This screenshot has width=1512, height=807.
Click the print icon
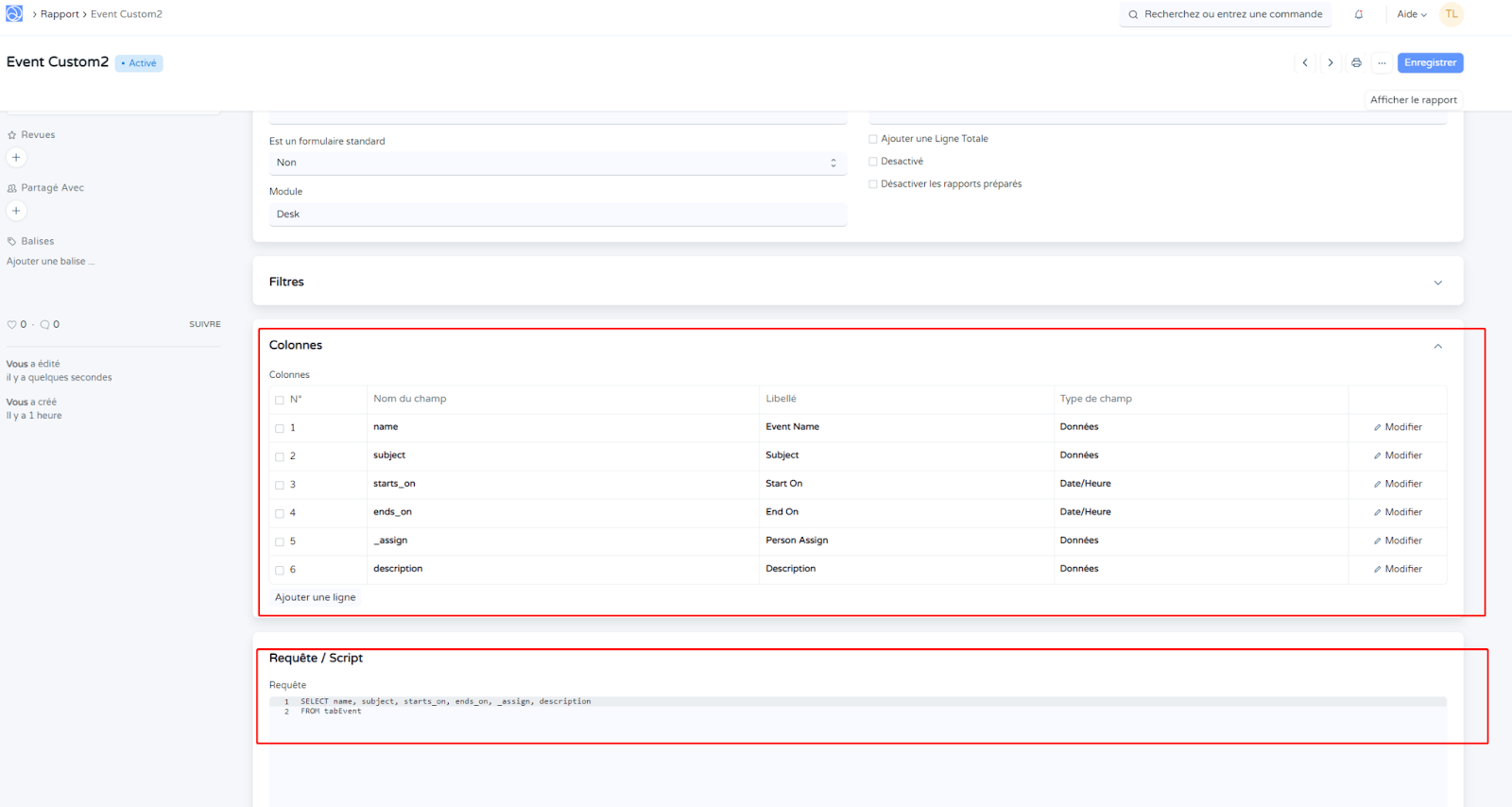(x=1356, y=62)
